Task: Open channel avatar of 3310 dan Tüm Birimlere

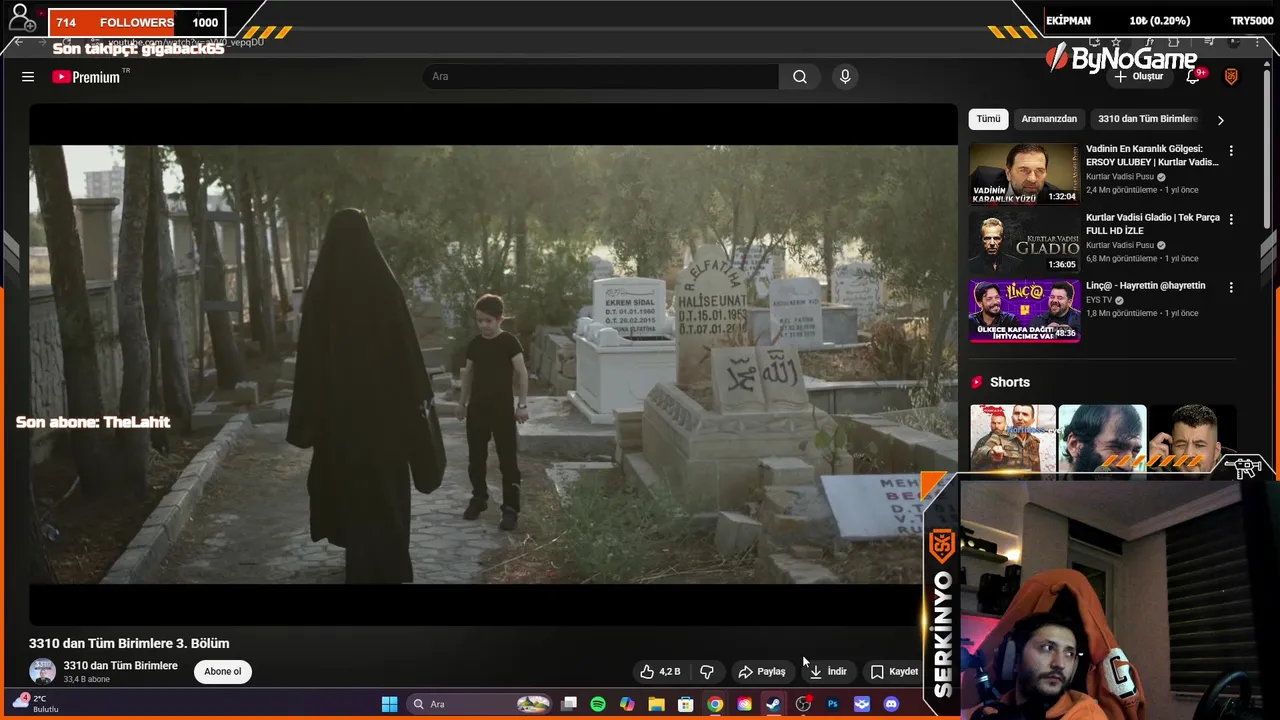Action: click(42, 672)
